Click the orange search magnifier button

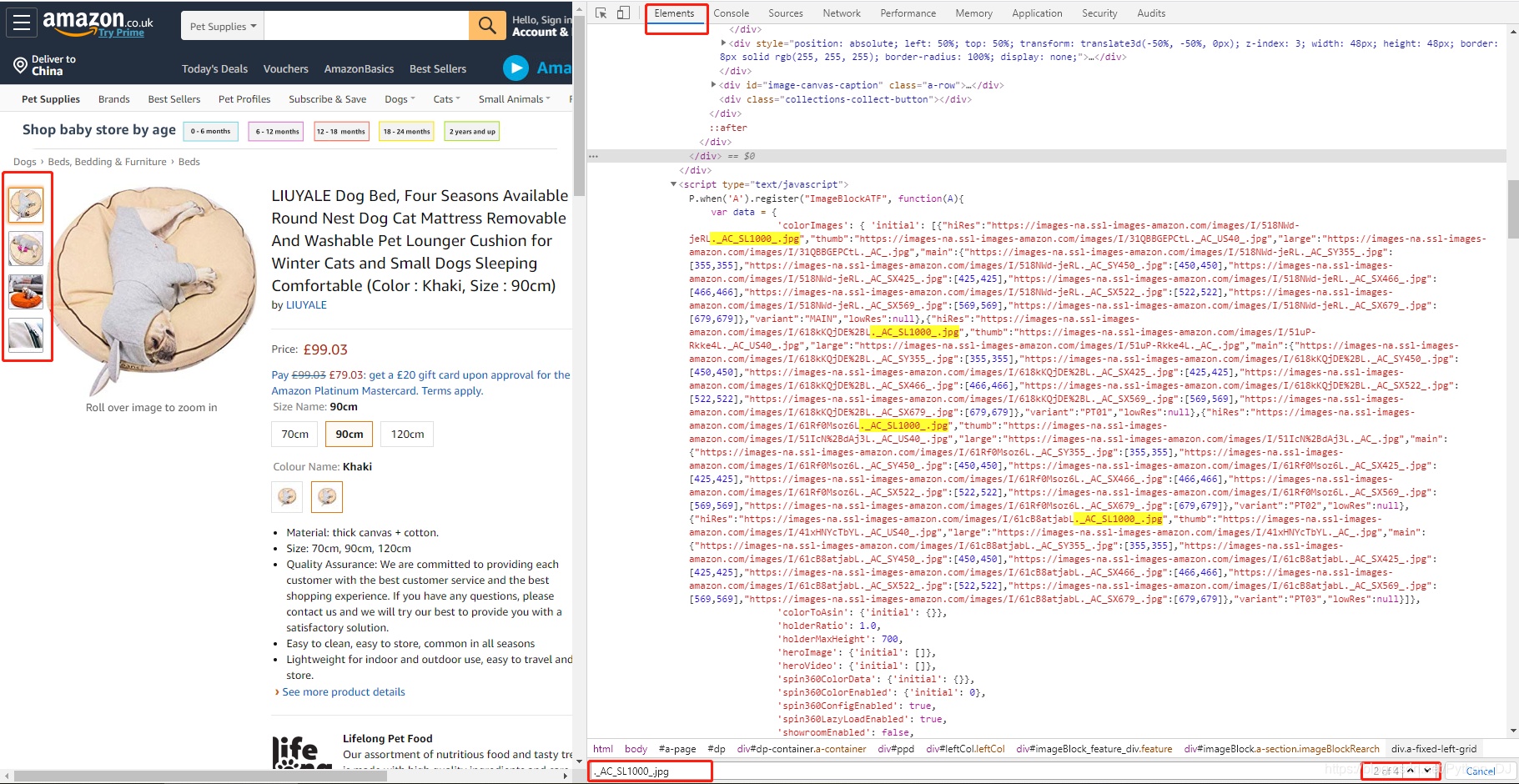[x=487, y=26]
